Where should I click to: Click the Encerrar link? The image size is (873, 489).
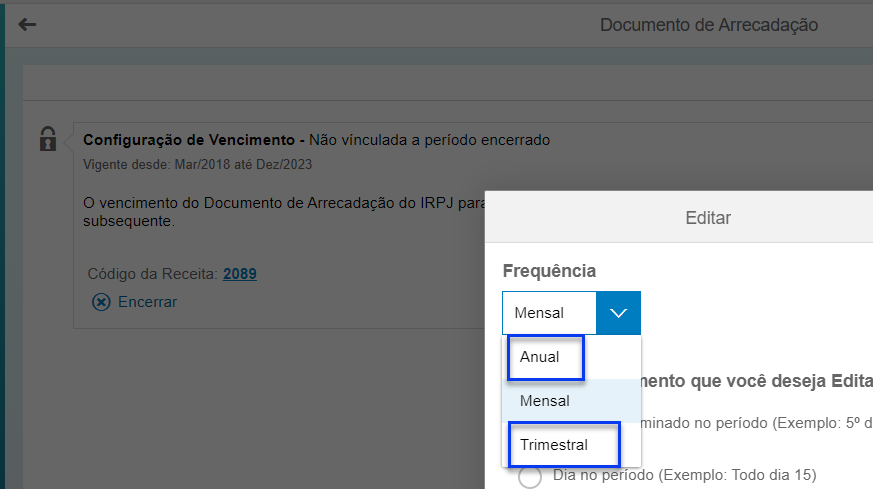pyautogui.click(x=148, y=302)
